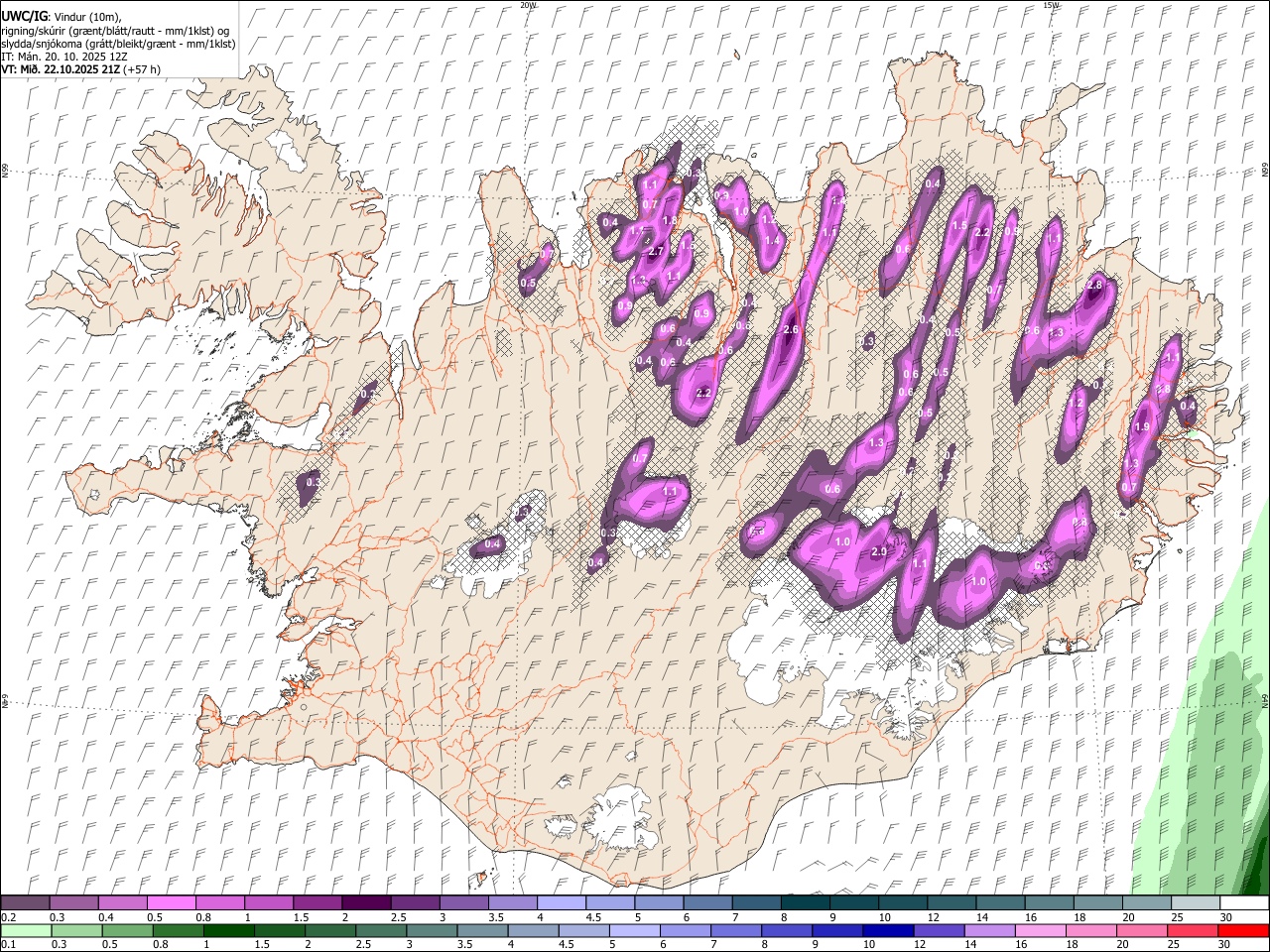Image resolution: width=1270 pixels, height=952 pixels.
Task: Select the darkest green rain swatch labeled 1
Action: 229,930
